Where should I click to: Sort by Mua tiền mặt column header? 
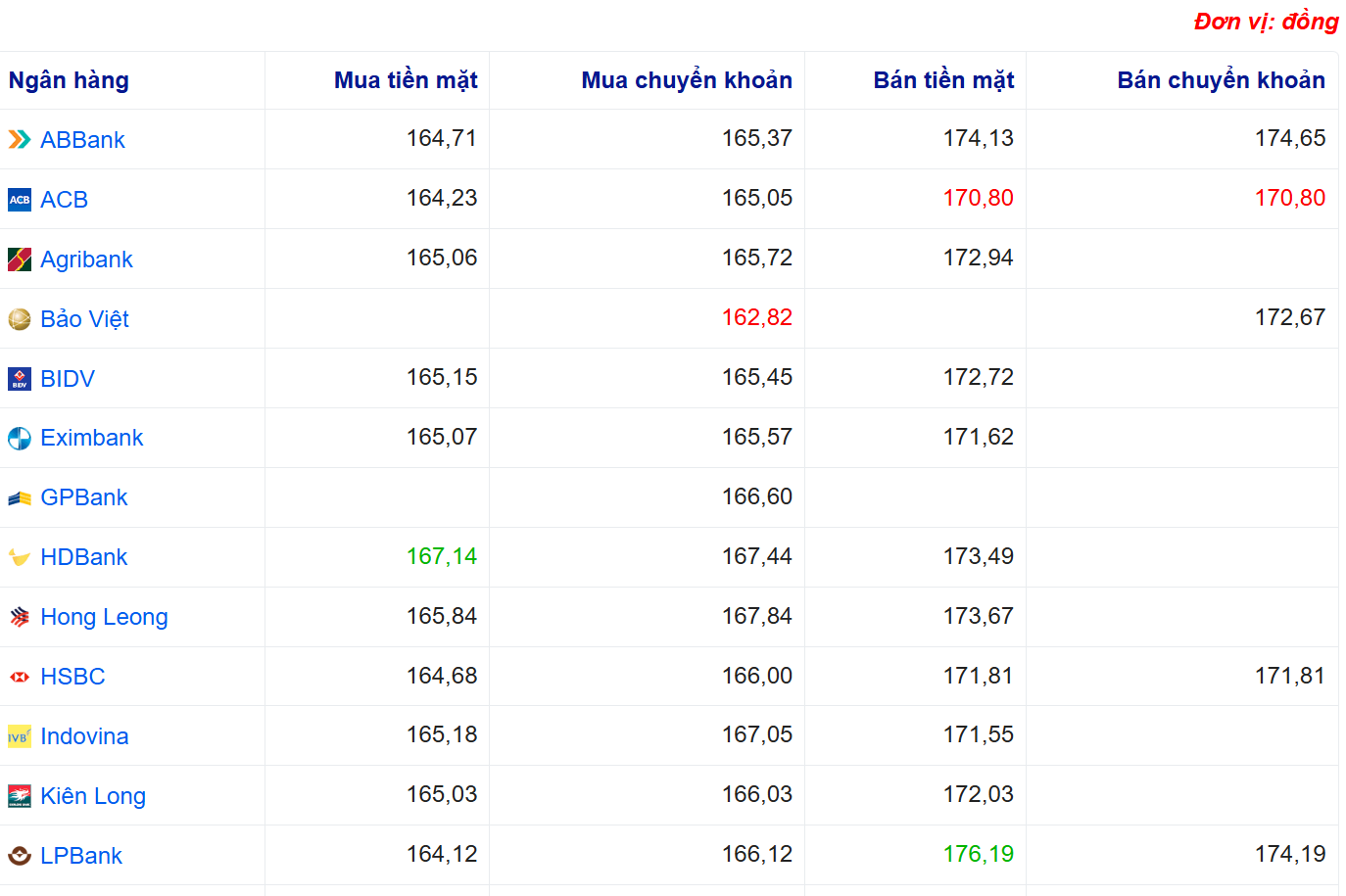pos(406,80)
